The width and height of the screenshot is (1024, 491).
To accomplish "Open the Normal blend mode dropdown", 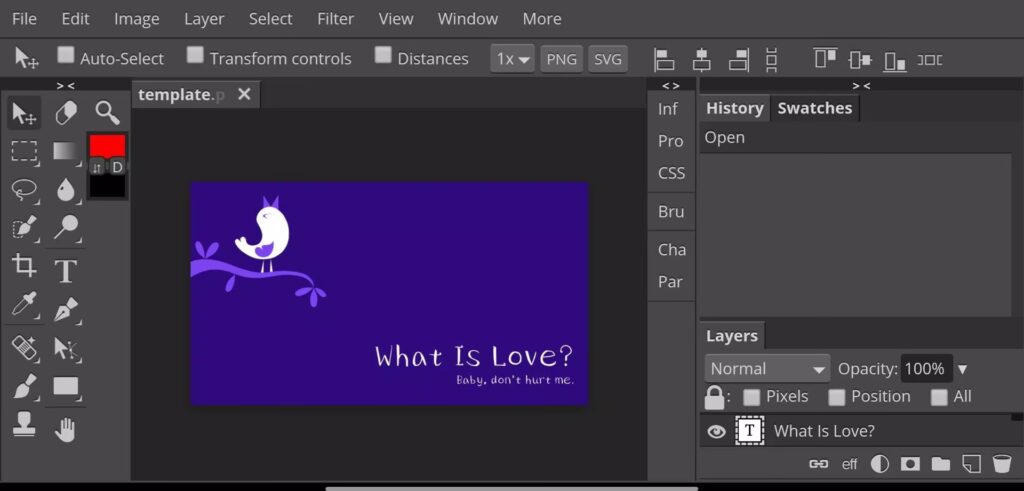I will 767,369.
